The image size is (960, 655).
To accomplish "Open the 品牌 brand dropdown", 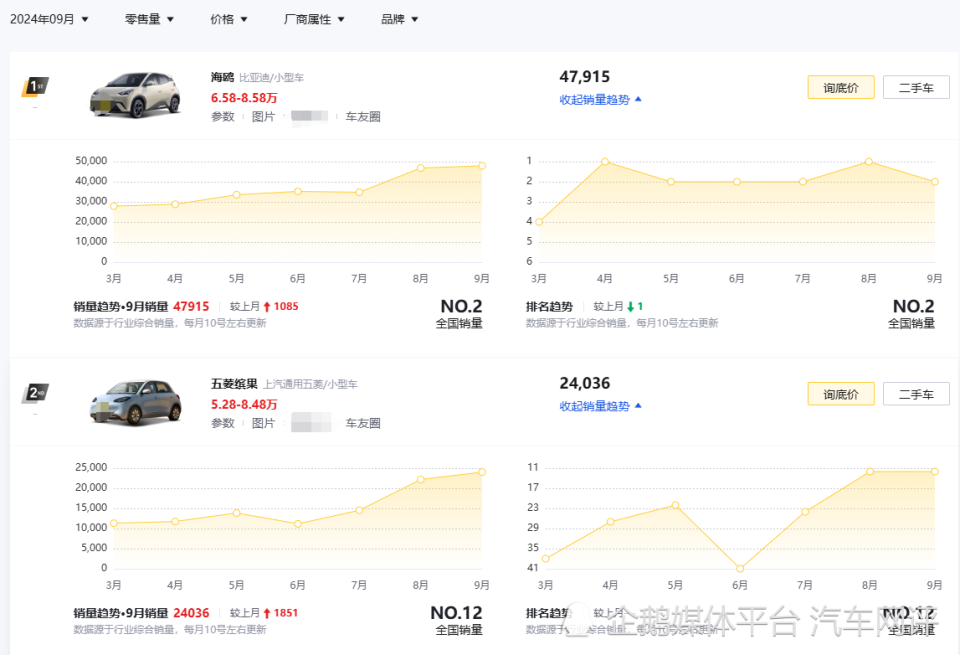I will tap(397, 18).
